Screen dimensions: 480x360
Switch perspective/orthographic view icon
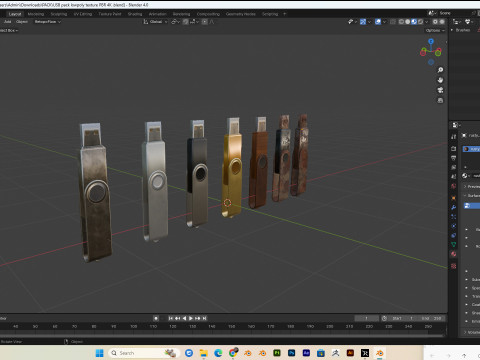click(x=440, y=100)
